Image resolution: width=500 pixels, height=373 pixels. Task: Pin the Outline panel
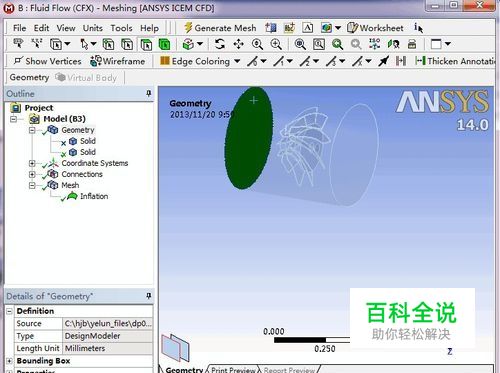point(149,93)
